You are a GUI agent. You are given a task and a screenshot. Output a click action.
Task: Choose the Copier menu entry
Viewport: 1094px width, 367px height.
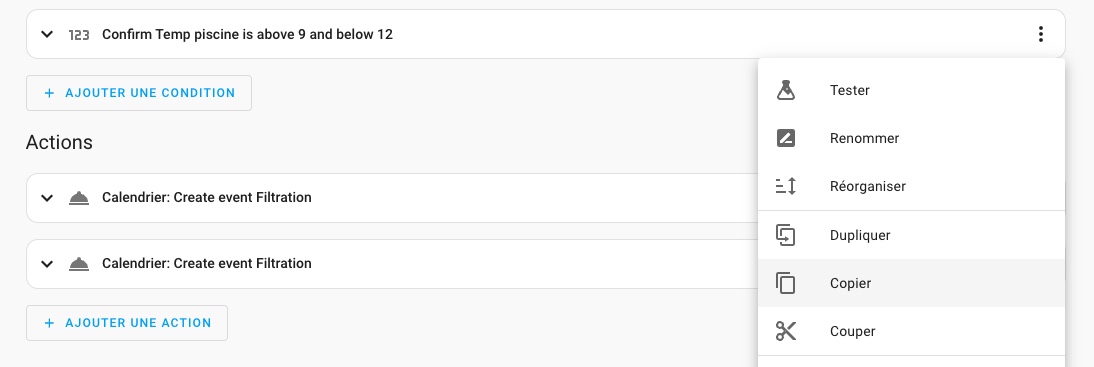[911, 283]
